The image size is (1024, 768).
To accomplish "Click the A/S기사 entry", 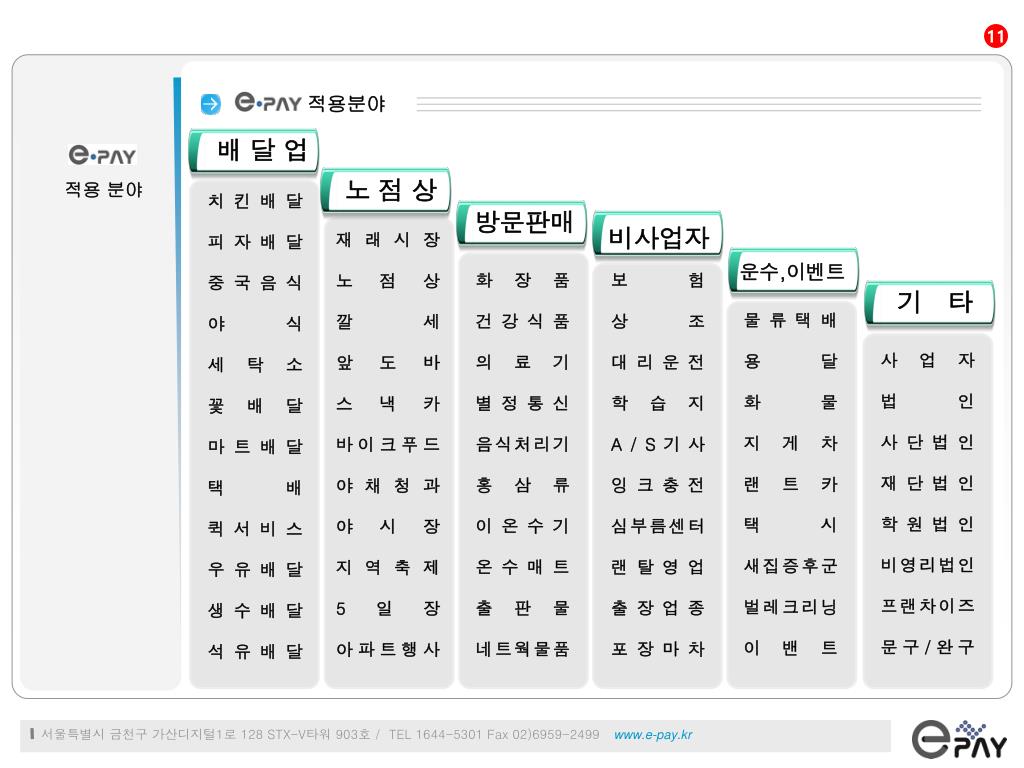I will coord(658,444).
